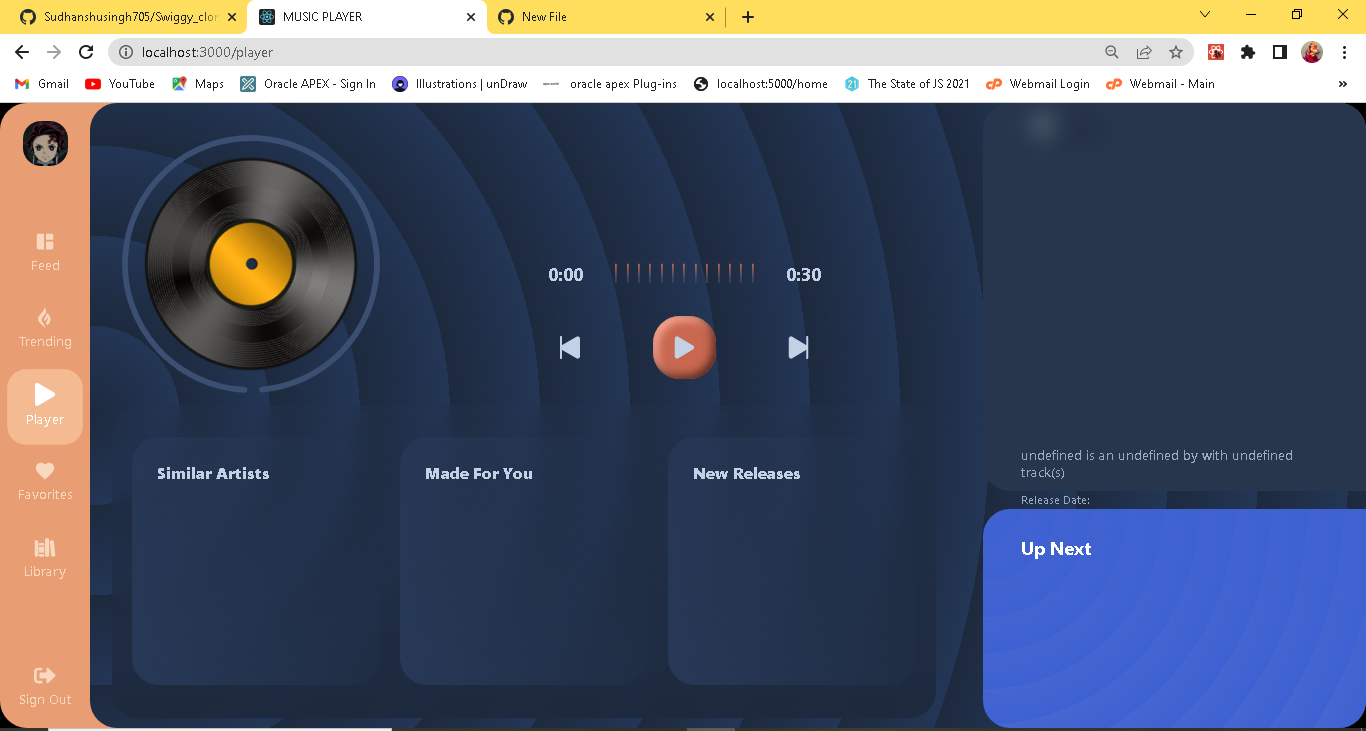Click the song progress bar
This screenshot has width=1366, height=731.
[684, 272]
